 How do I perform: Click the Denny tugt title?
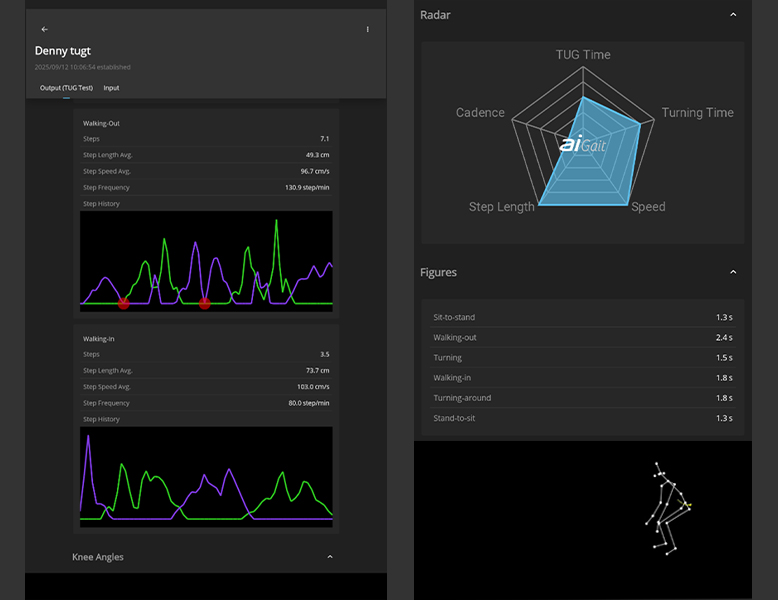63,51
